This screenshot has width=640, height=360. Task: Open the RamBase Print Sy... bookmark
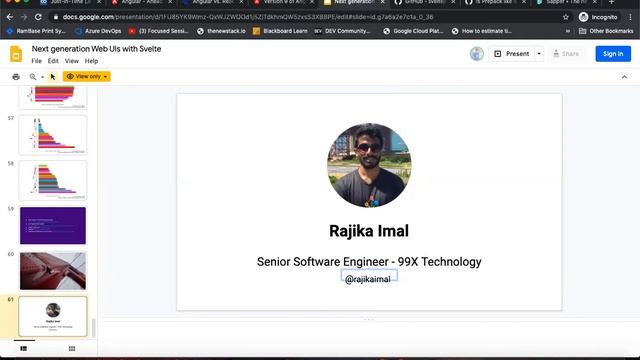(36, 31)
